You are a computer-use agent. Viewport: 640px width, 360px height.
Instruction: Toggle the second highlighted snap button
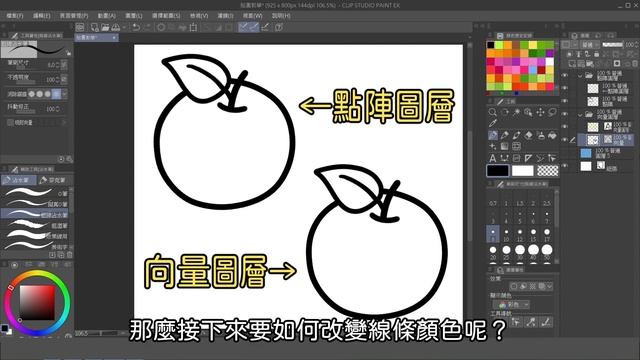[x=254, y=27]
